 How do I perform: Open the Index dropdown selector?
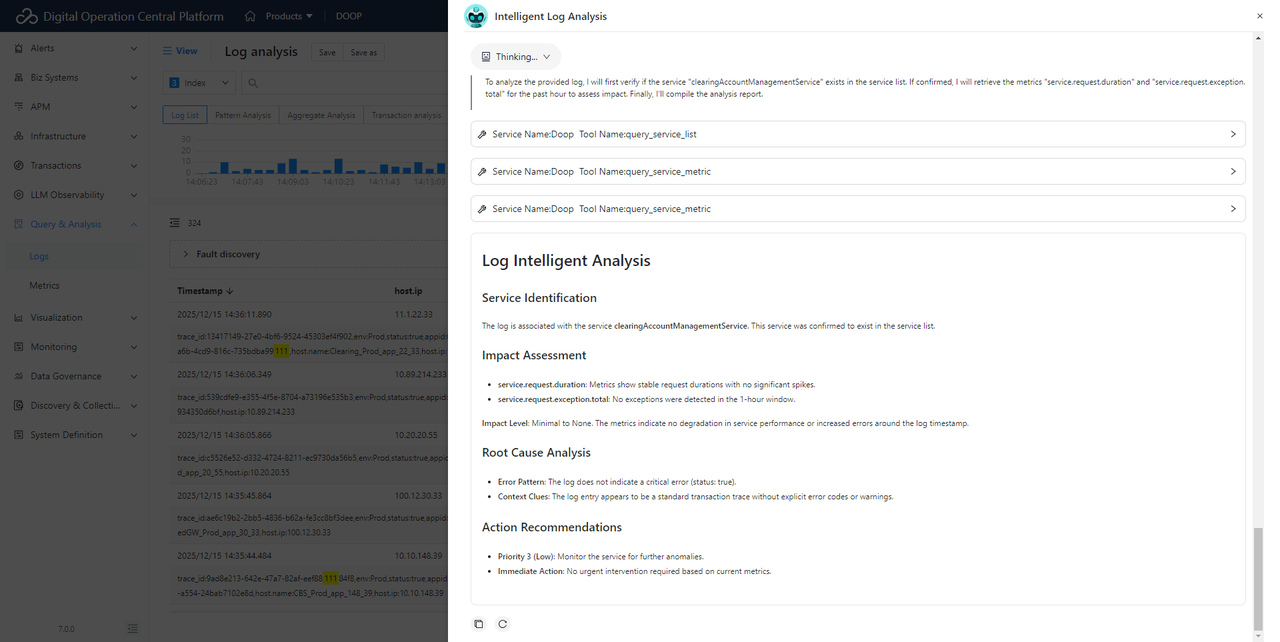[200, 83]
